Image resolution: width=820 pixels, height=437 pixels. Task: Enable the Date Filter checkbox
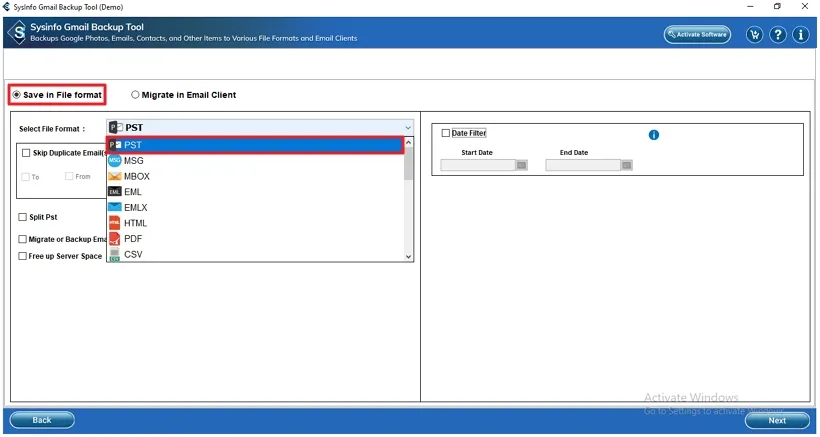[446, 133]
